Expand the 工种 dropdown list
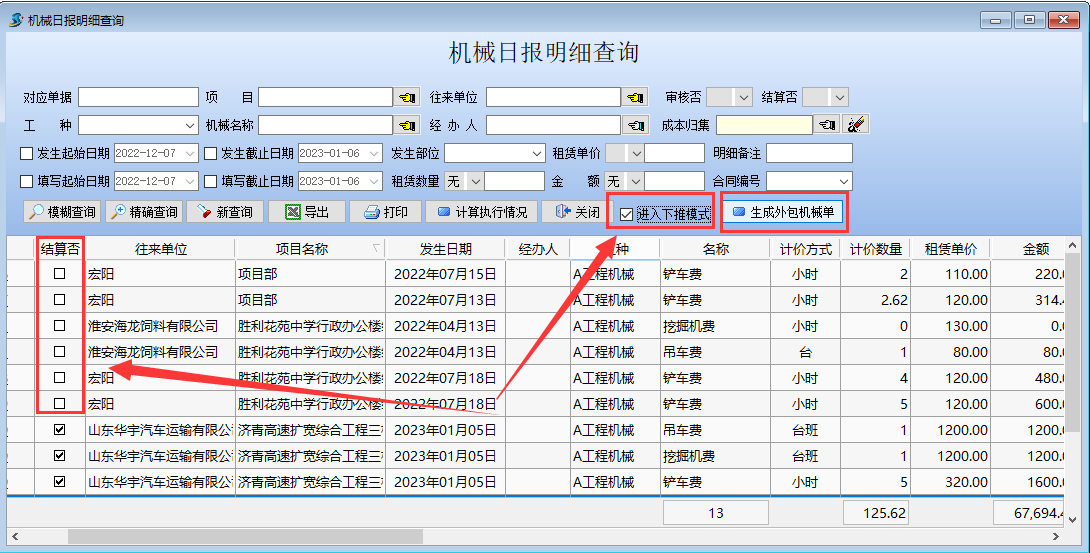Screen dimensions: 1090x553 (x=190, y=125)
